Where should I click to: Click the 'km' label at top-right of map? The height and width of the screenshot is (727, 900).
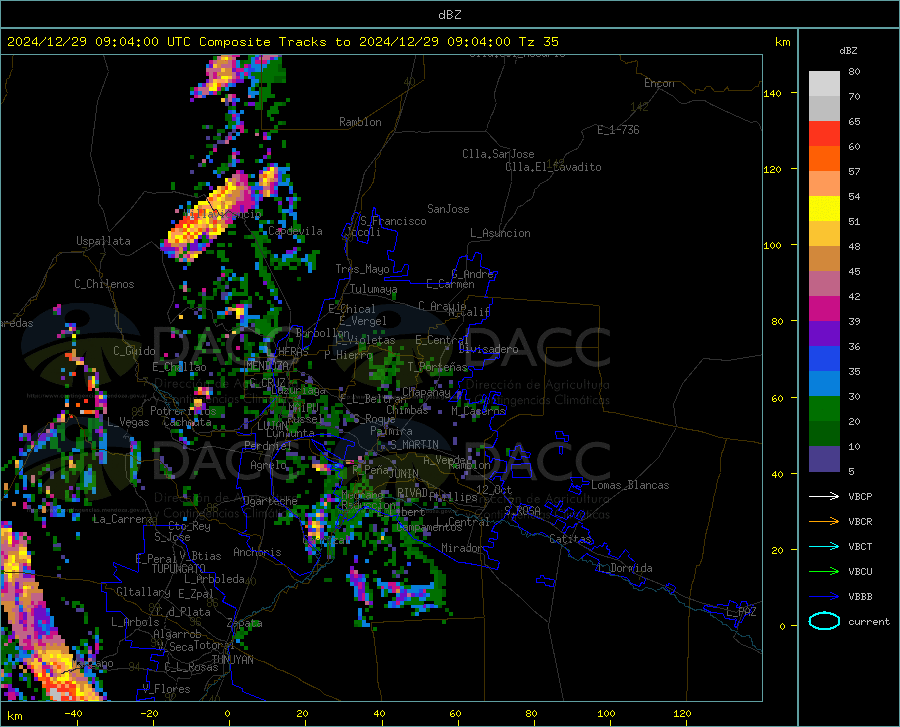click(782, 41)
